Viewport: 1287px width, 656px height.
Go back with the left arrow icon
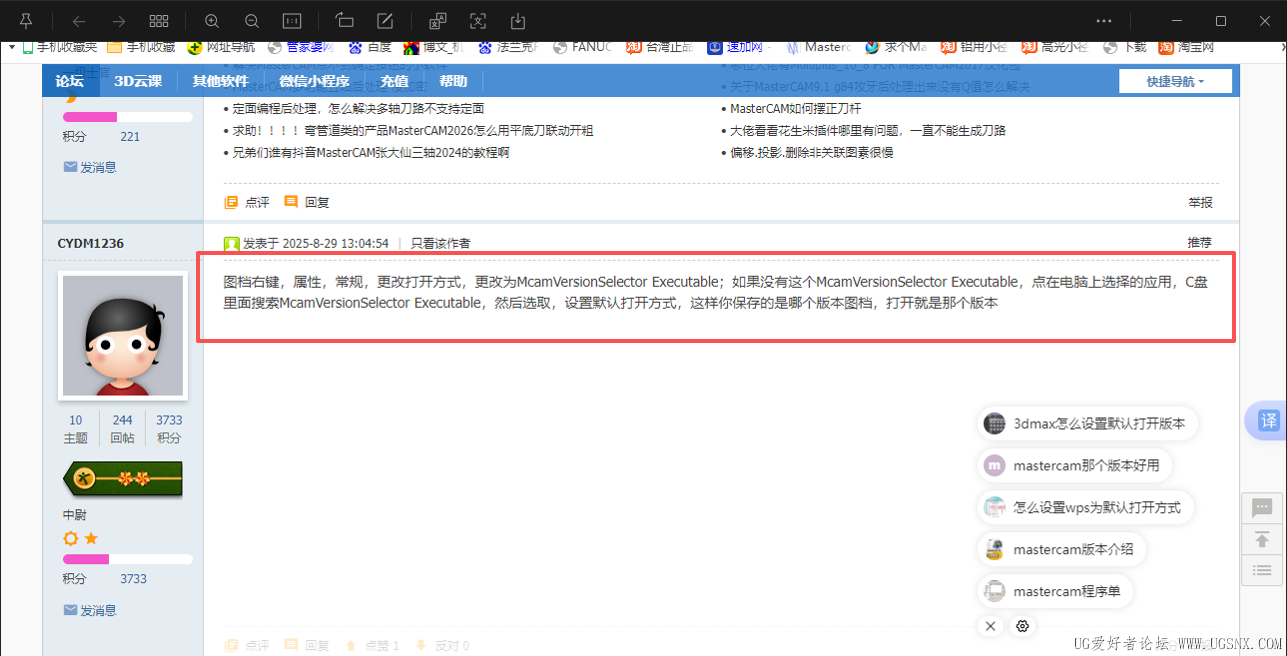[x=78, y=20]
